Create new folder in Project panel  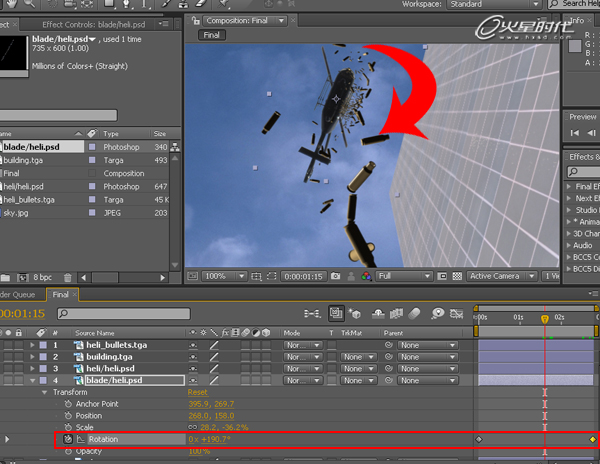(x=5, y=278)
